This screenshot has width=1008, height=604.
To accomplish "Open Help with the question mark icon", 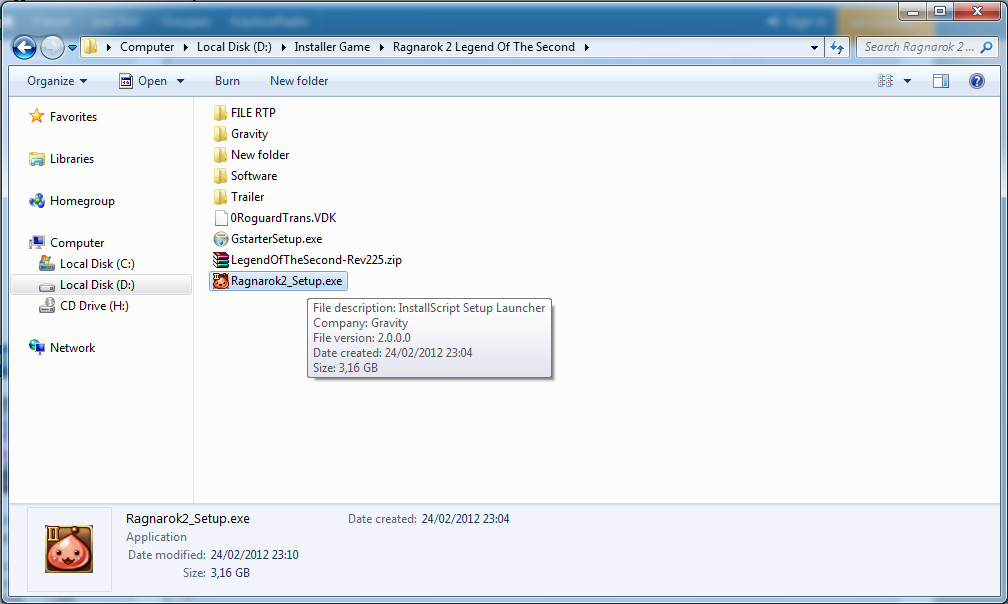I will click(x=976, y=81).
